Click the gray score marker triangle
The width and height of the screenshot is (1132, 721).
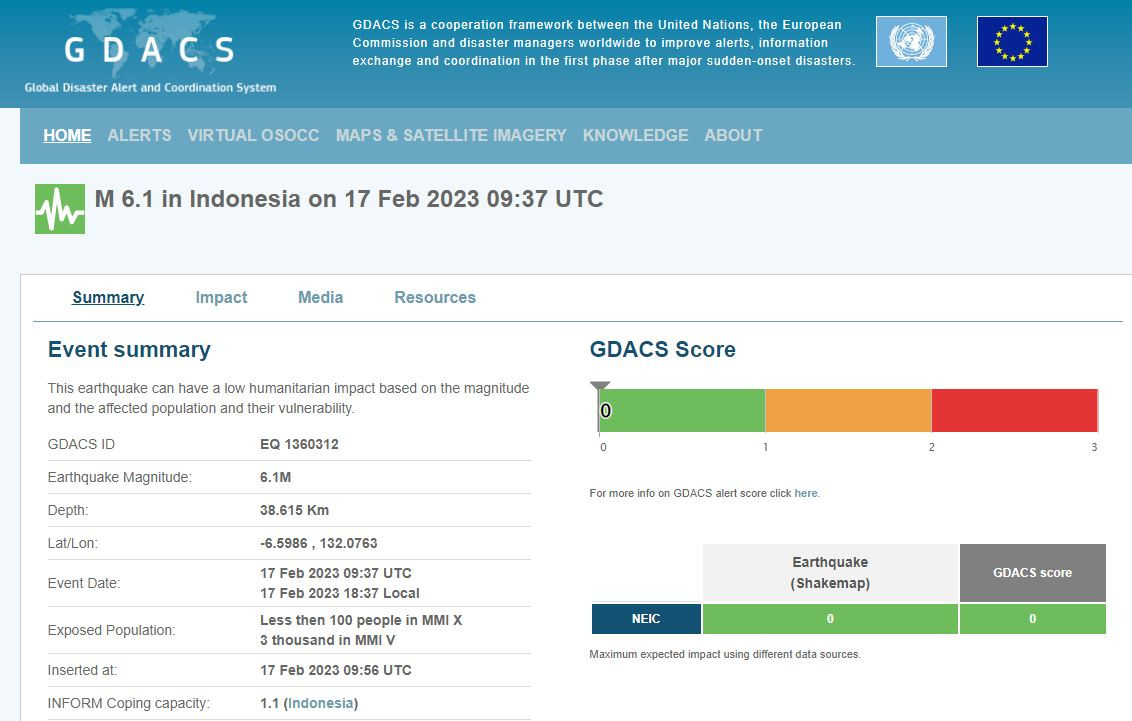(599, 386)
